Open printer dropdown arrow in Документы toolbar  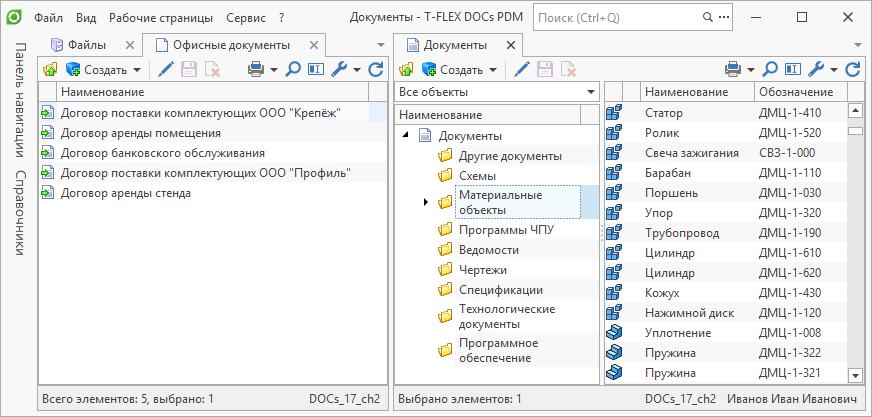750,70
